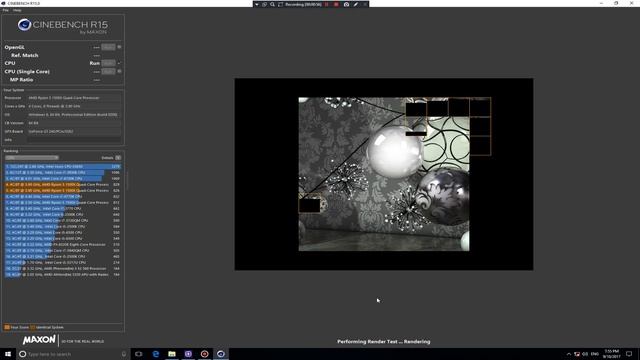Click the red recorder app icon in taskbar
The image size is (640, 360).
click(x=204, y=354)
